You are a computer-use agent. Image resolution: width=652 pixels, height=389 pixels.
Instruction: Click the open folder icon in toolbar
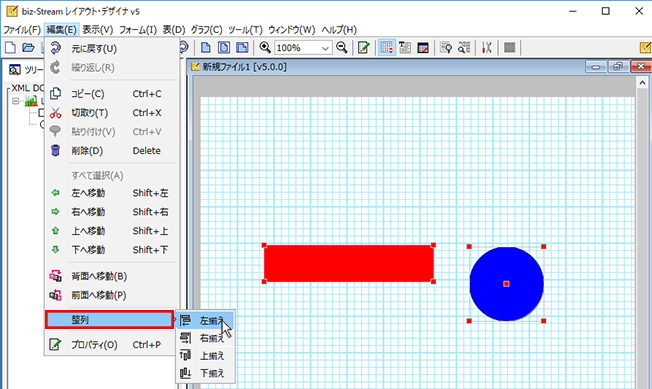pyautogui.click(x=28, y=47)
